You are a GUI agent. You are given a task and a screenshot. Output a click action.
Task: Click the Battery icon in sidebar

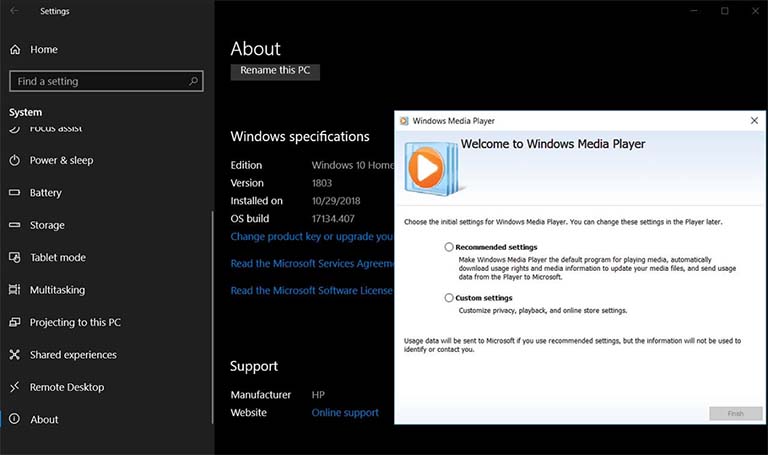[15, 192]
